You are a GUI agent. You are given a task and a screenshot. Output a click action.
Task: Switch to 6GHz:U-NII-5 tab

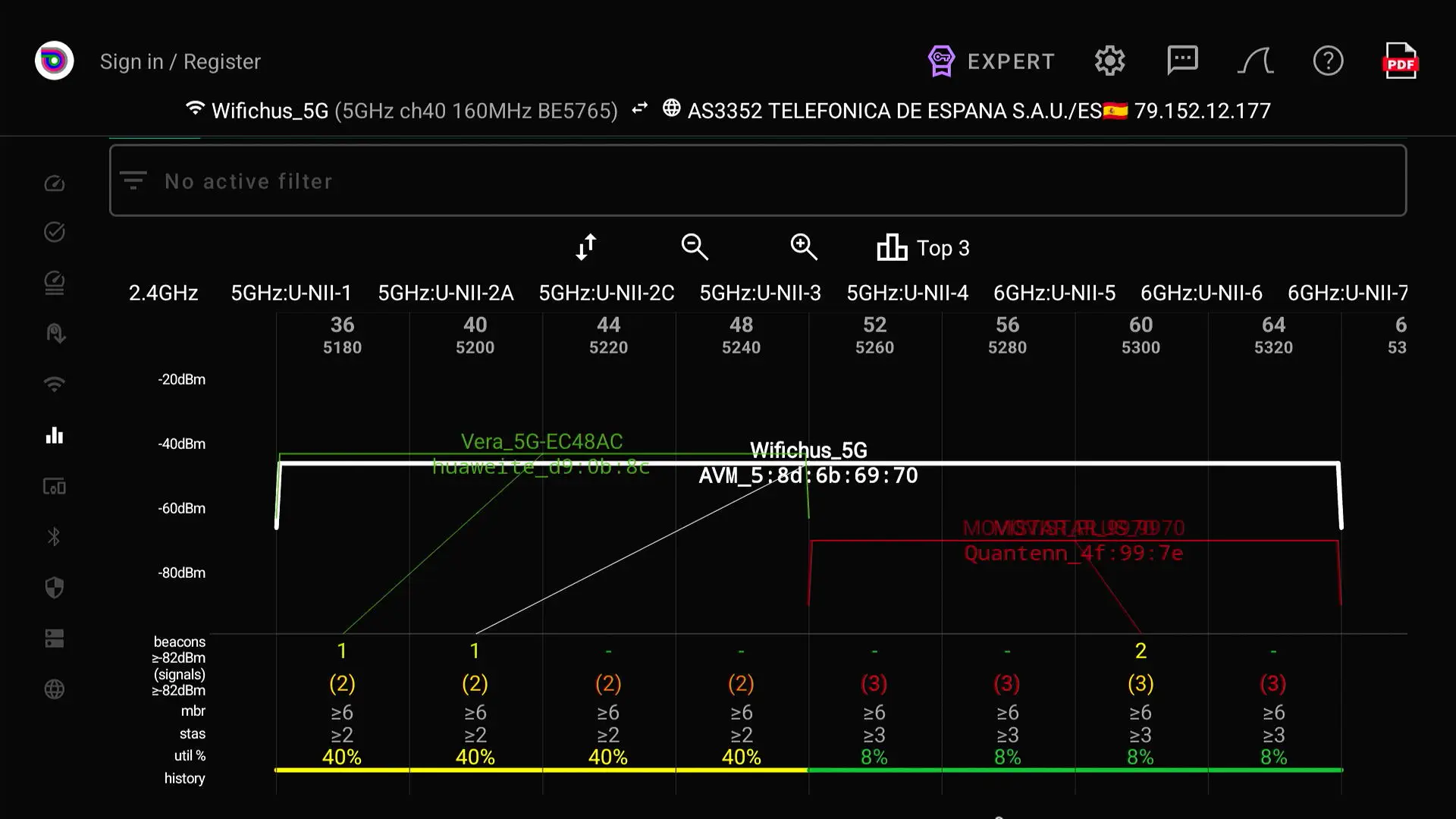pos(1054,293)
